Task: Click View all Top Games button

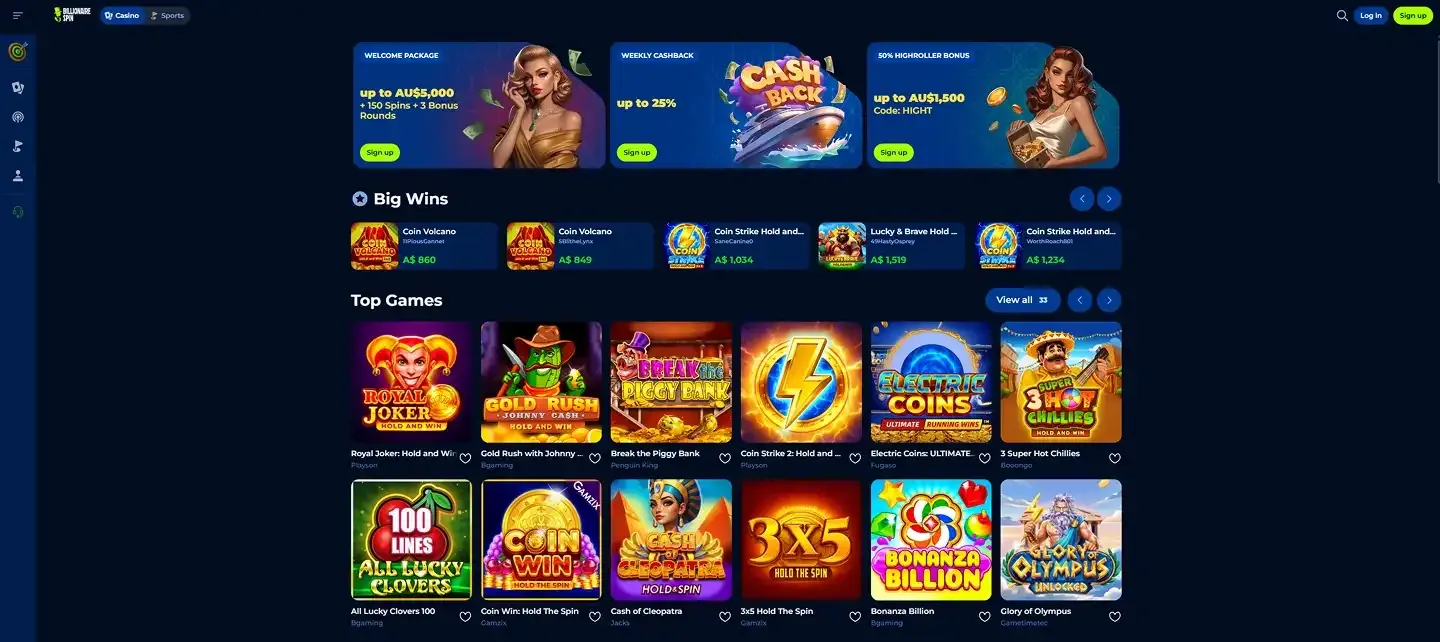Action: (x=1023, y=300)
